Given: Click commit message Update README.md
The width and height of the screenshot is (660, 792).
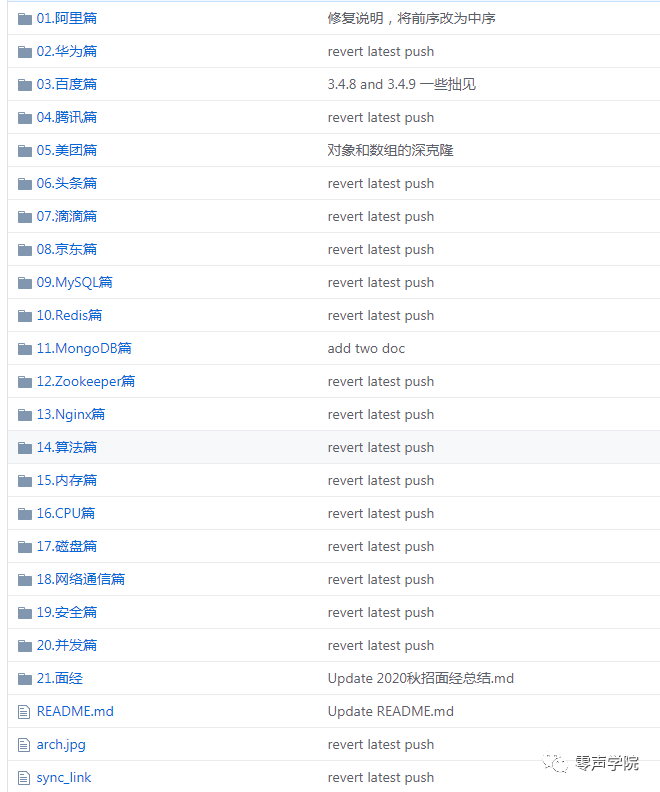Looking at the screenshot, I should coord(390,711).
